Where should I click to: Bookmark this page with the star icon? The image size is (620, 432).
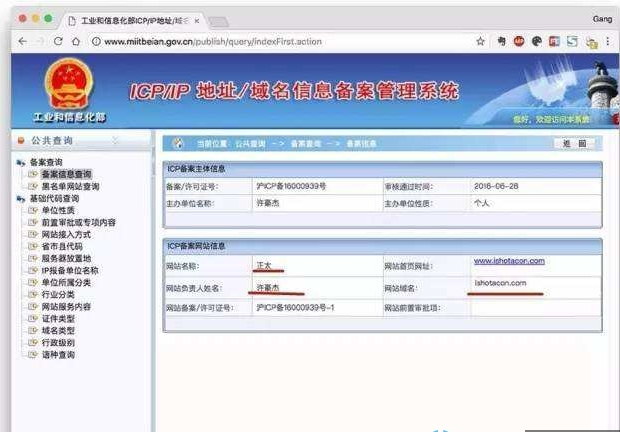pos(480,41)
